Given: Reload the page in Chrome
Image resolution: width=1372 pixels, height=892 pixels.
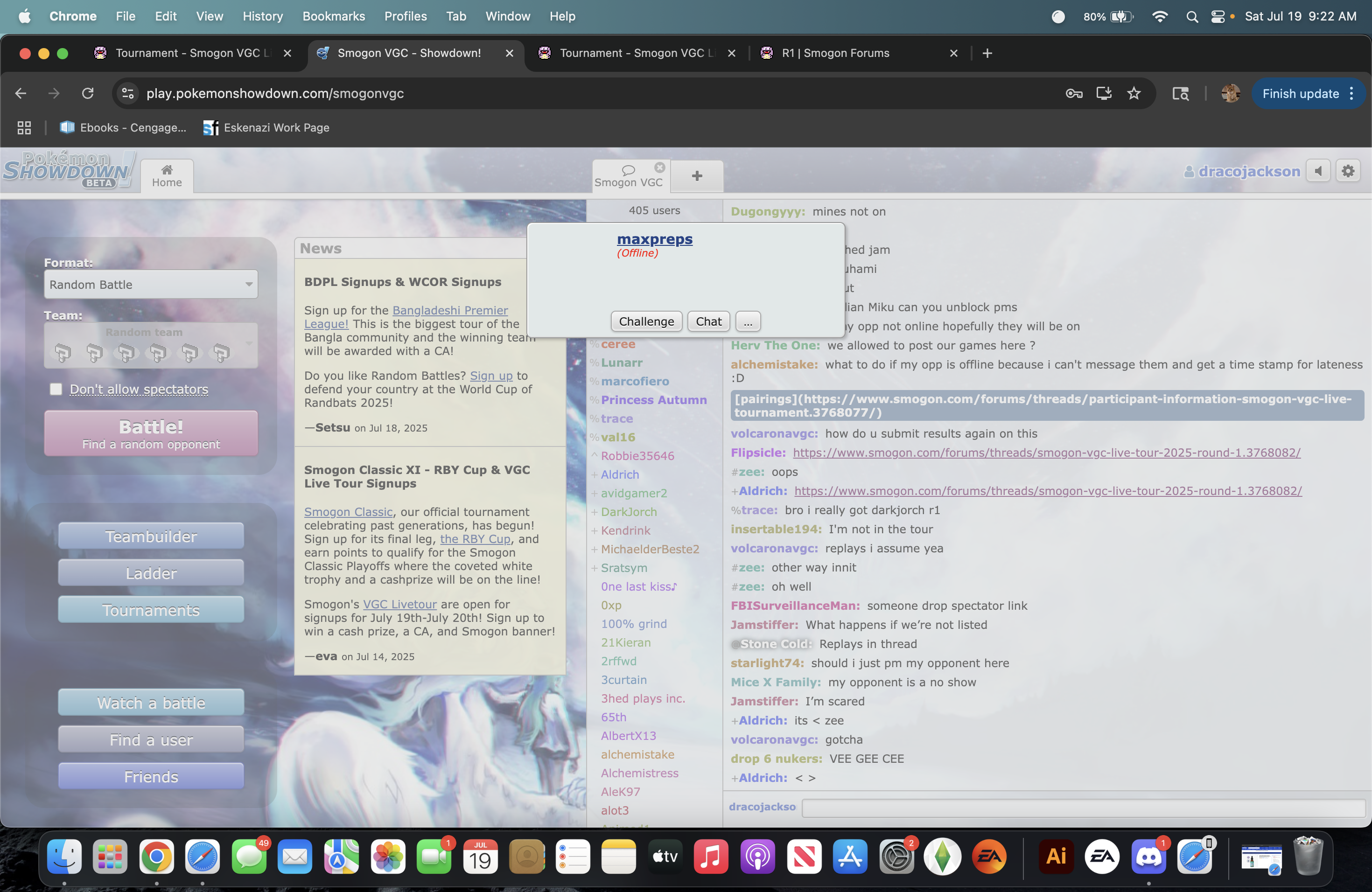Looking at the screenshot, I should point(88,93).
